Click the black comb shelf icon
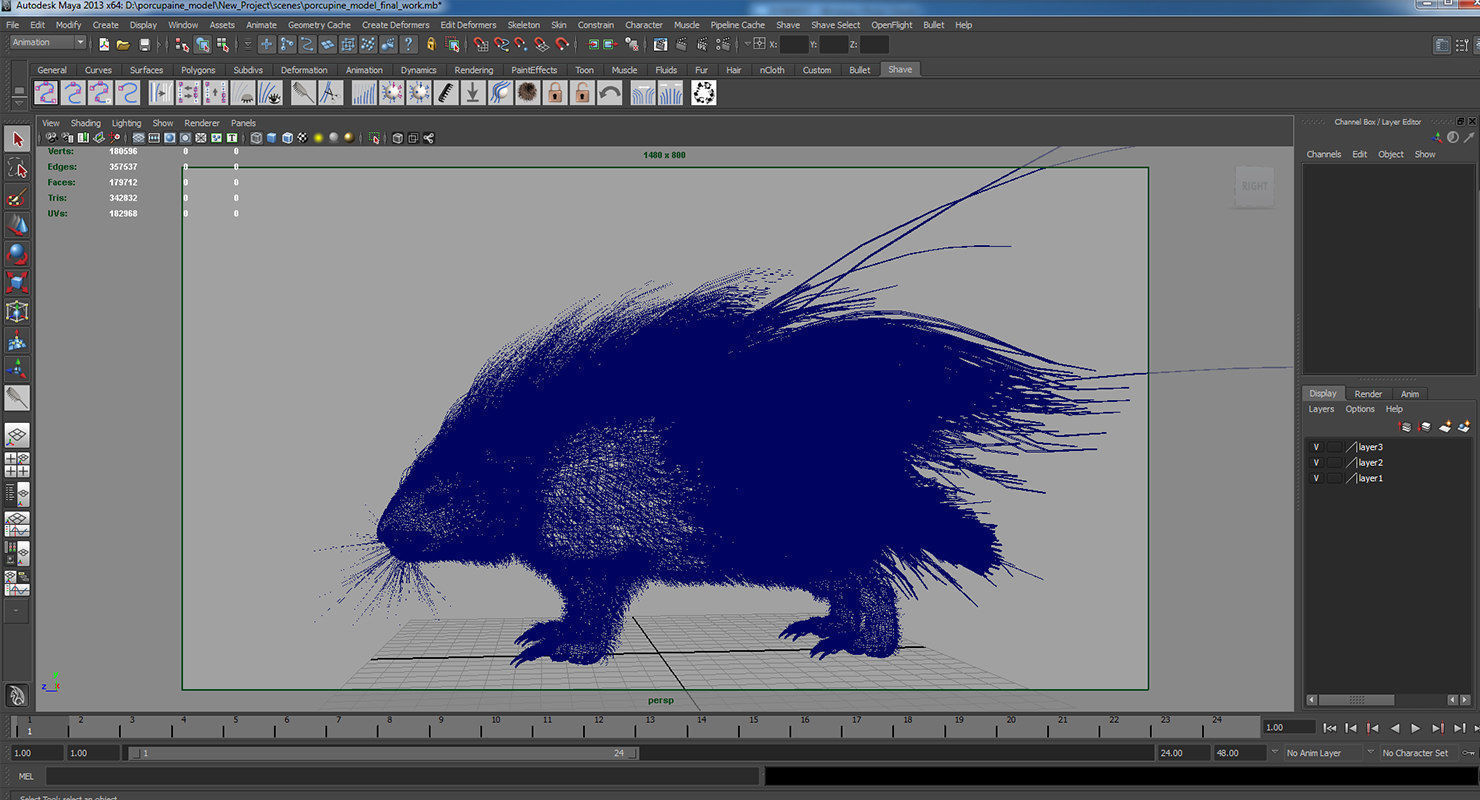1480x800 pixels. click(x=446, y=93)
